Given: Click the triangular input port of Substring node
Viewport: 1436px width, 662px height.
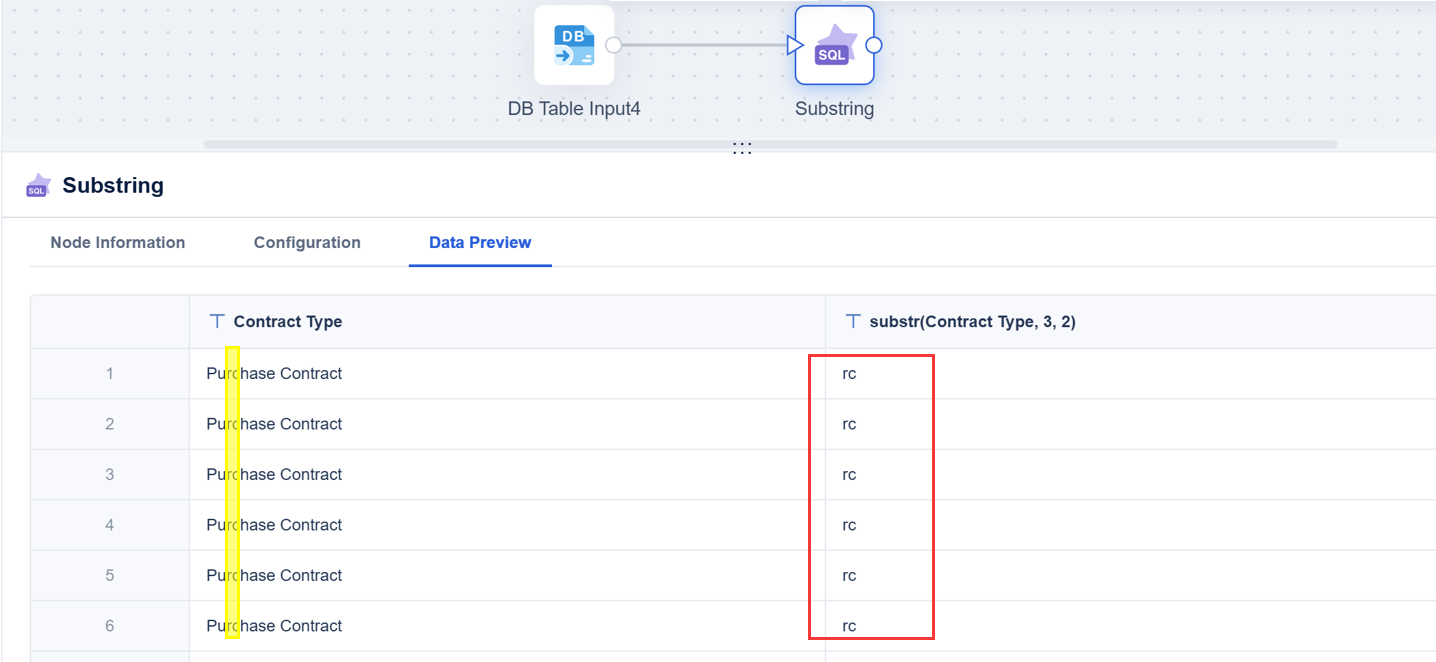Looking at the screenshot, I should 795,45.
